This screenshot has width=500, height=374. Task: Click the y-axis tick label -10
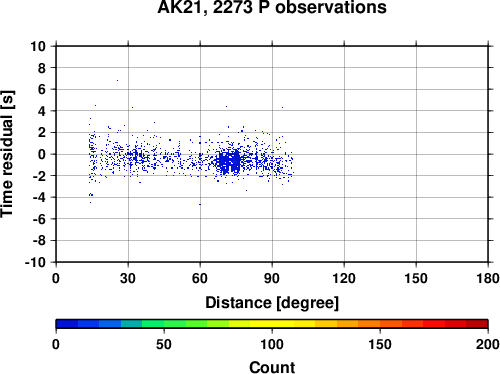[x=35, y=263]
